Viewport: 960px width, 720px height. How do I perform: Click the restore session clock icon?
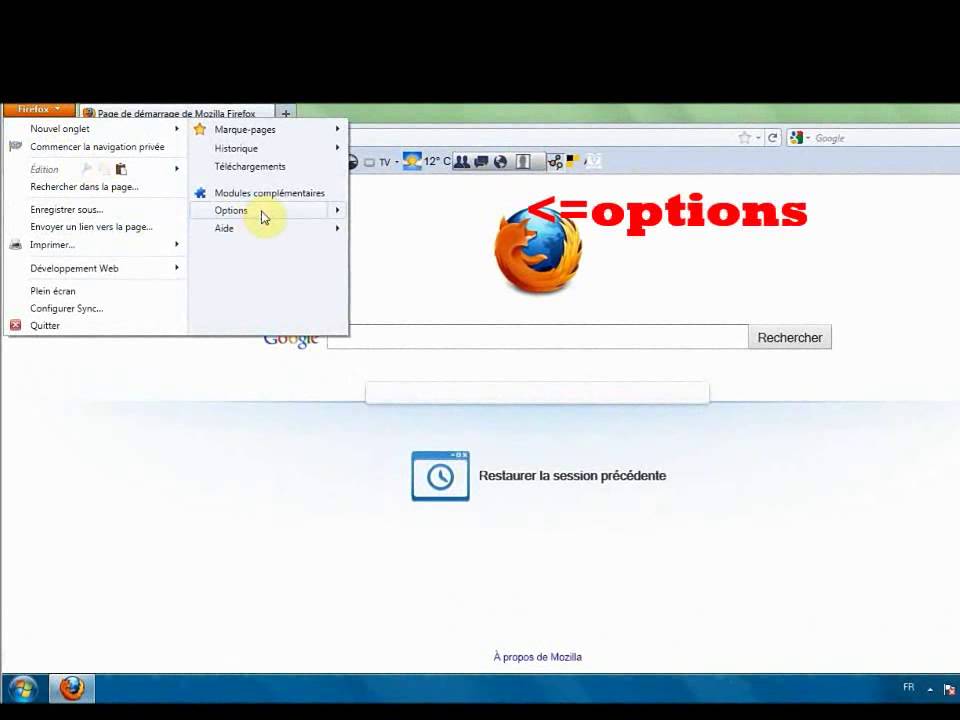pos(440,476)
